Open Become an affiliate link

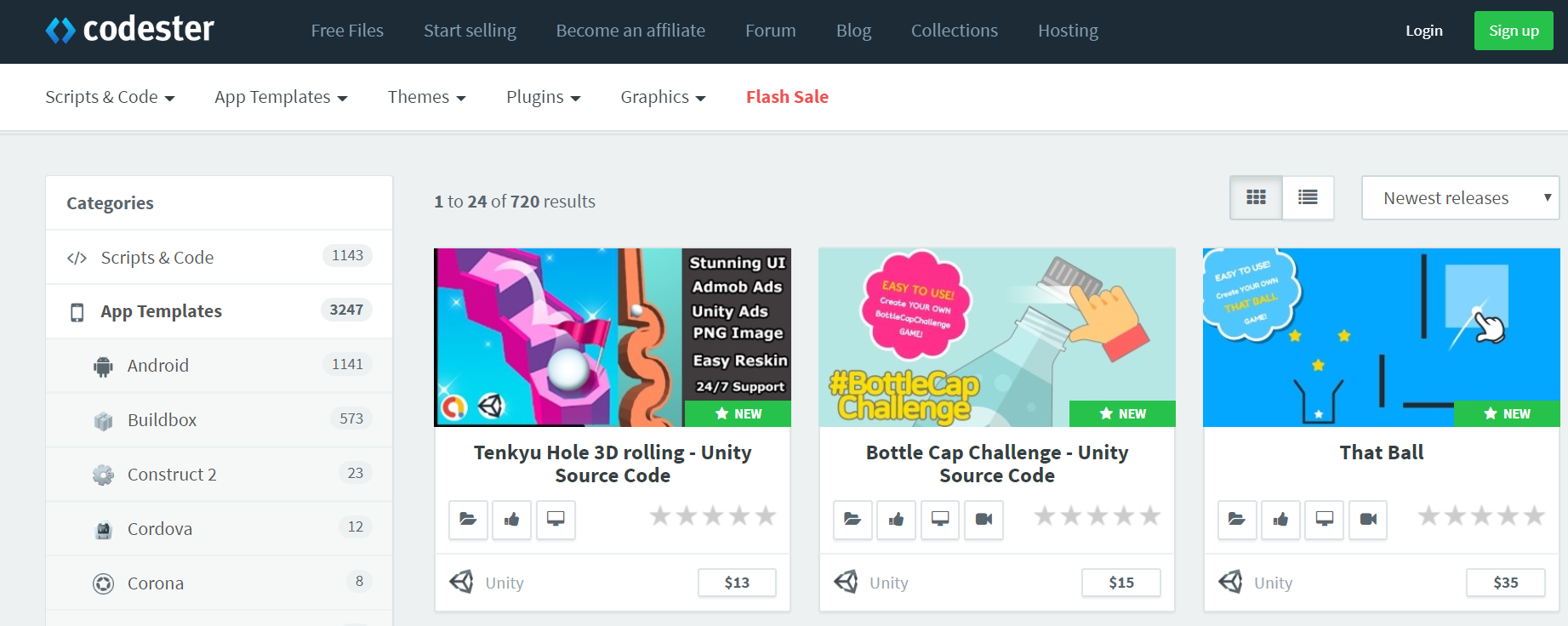tap(630, 31)
